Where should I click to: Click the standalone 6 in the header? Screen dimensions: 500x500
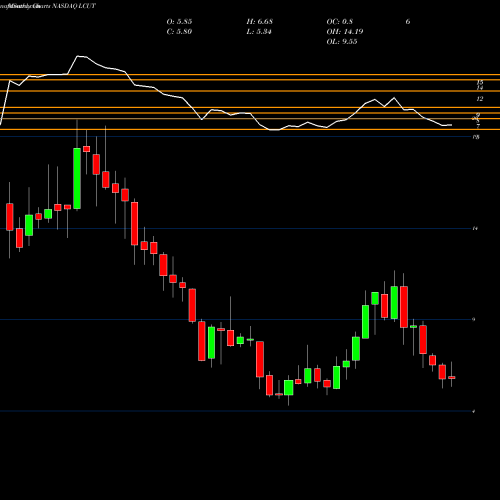point(408,22)
